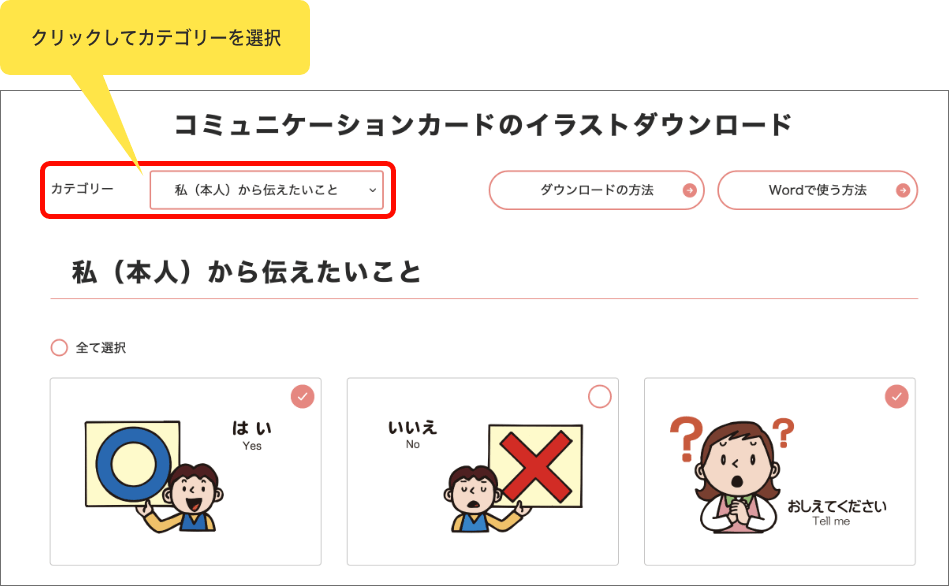949x586 pixels.
Task: Click the 全て選択 label text
Action: (100, 348)
